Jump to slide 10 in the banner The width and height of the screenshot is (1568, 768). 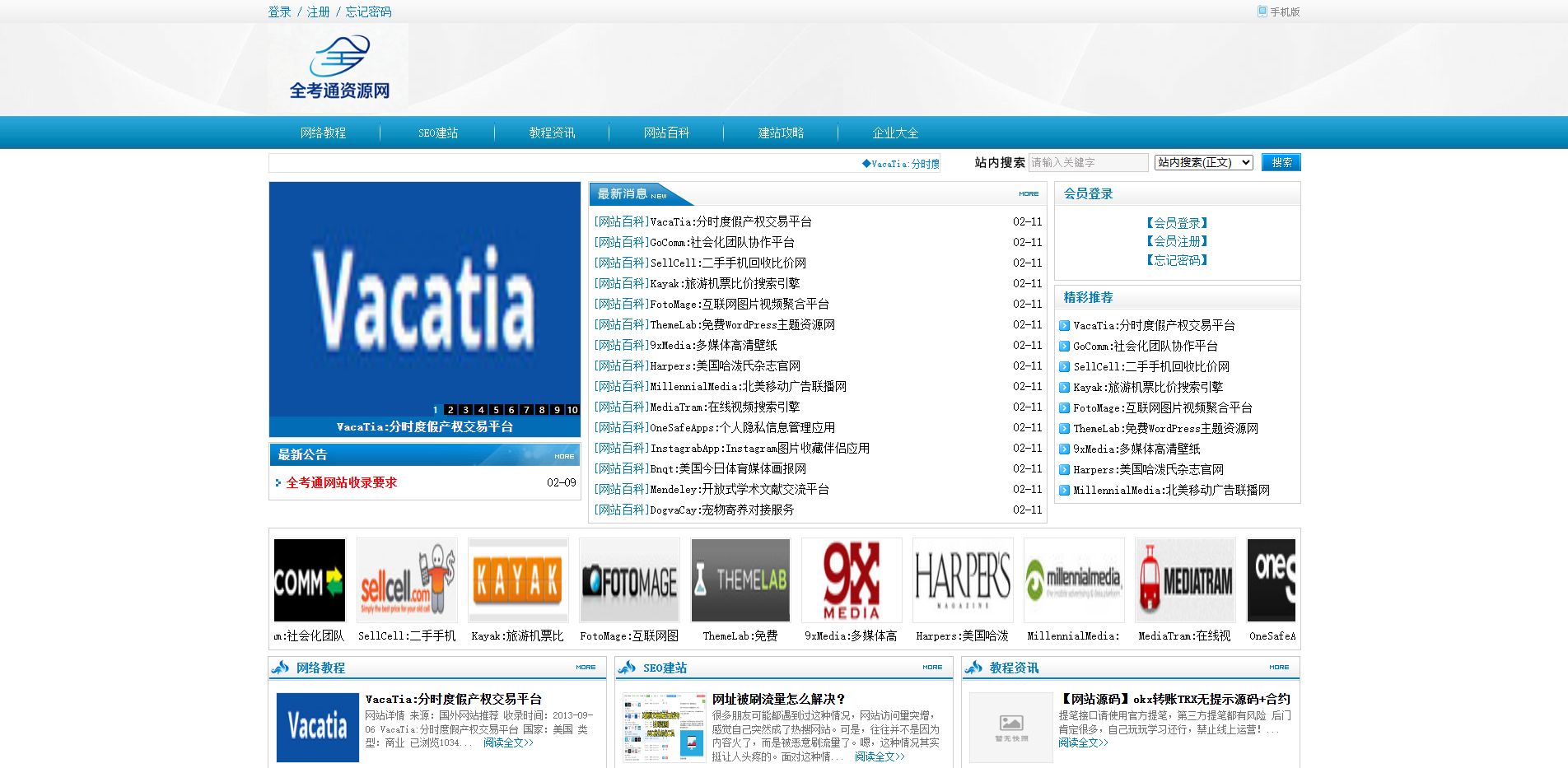click(x=572, y=410)
